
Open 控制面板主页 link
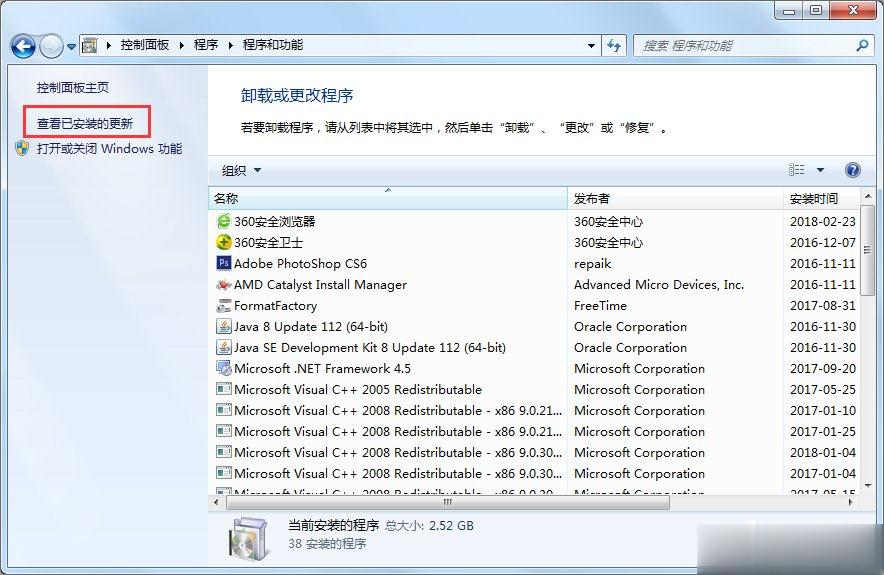(73, 88)
